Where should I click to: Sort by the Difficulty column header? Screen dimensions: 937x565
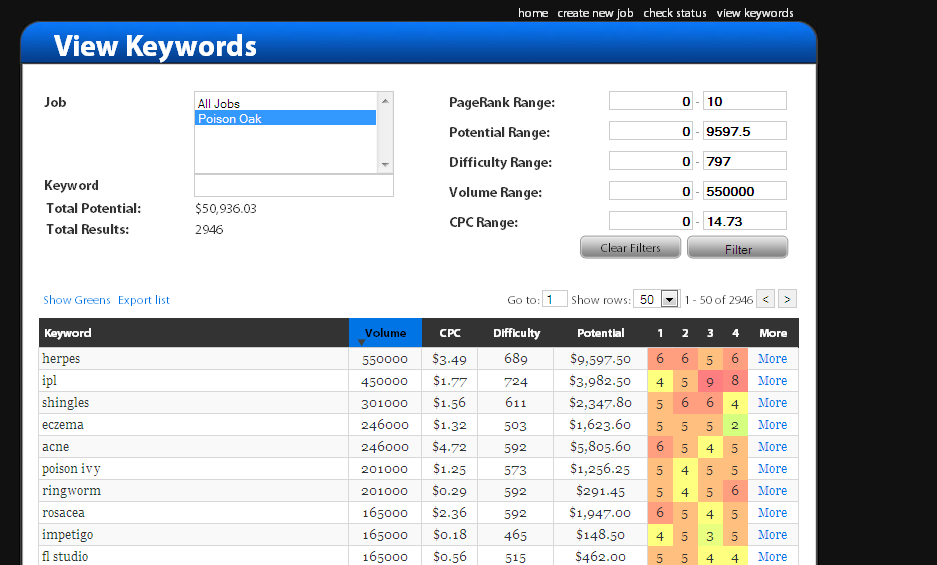516,333
